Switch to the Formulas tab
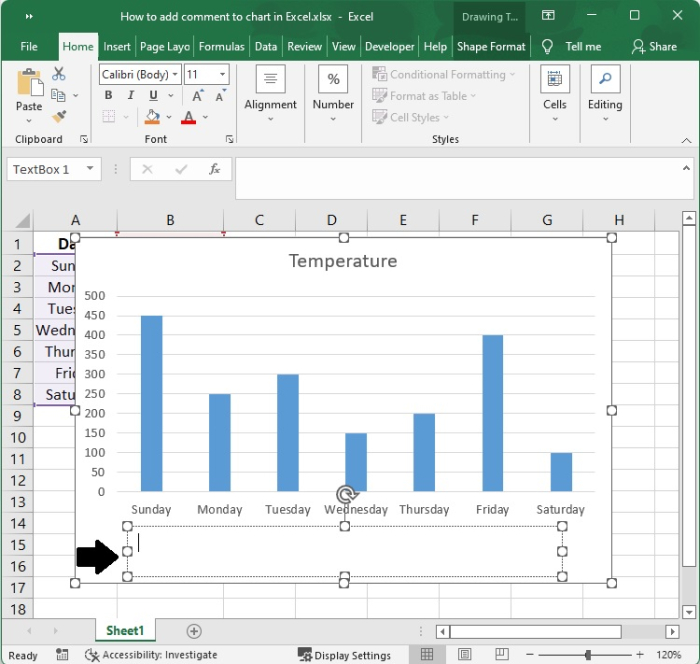This screenshot has width=700, height=664. (x=221, y=46)
